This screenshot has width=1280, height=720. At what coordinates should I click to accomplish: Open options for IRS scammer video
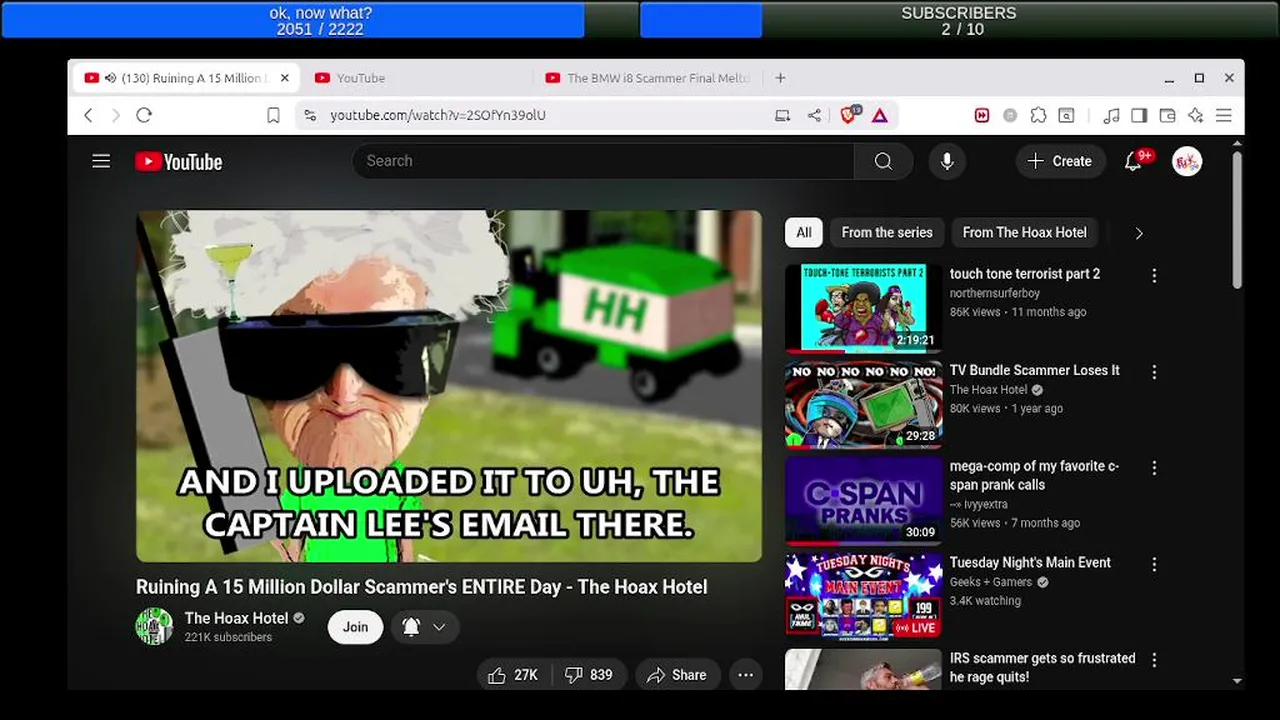[1154, 660]
